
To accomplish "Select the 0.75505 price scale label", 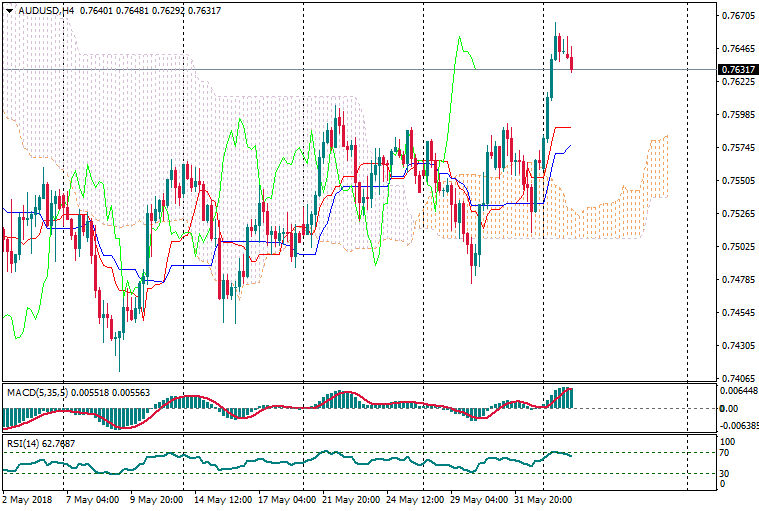I will click(736, 181).
